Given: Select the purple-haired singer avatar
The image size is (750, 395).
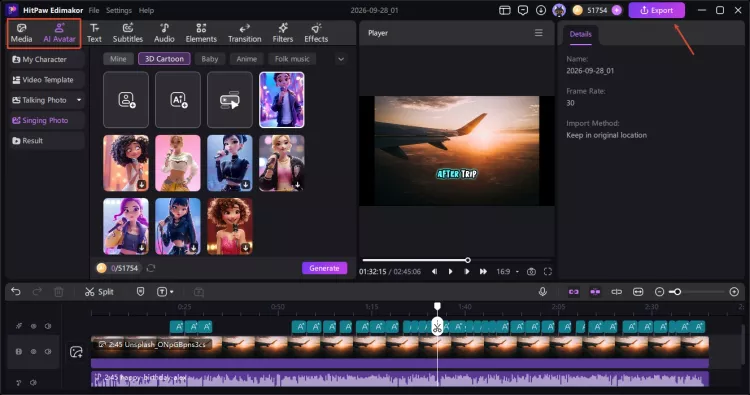Looking at the screenshot, I should 126,226.
